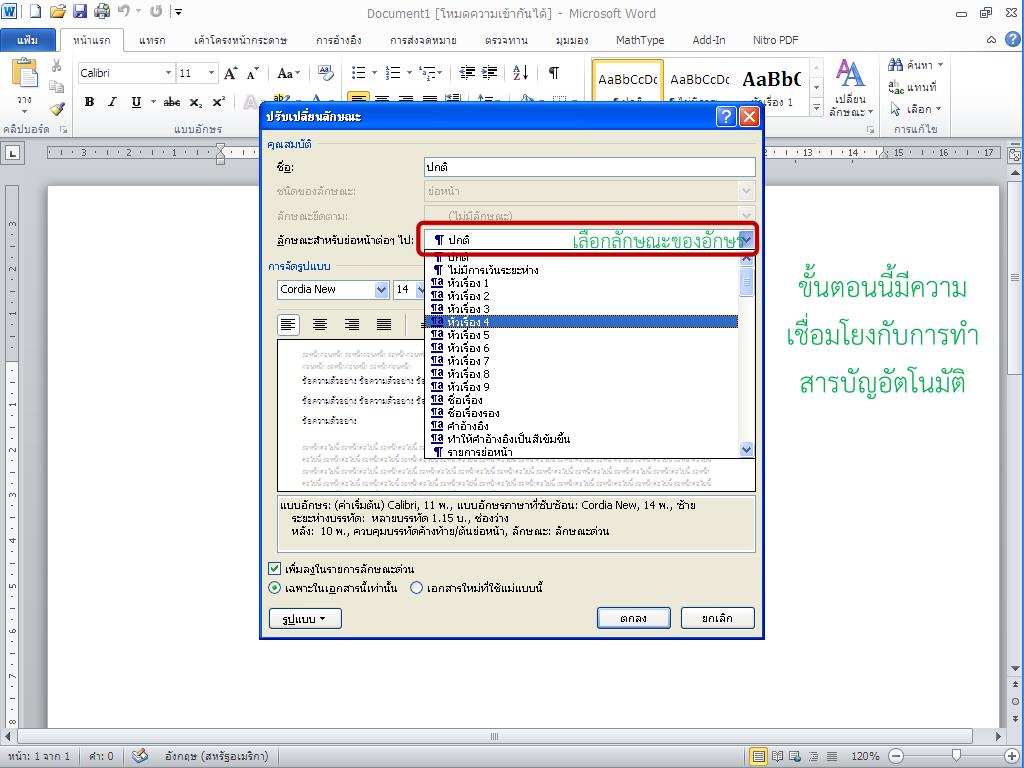This screenshot has height=768, width=1024.
Task: Toggle Strikethrough abc icon
Action: 172,102
